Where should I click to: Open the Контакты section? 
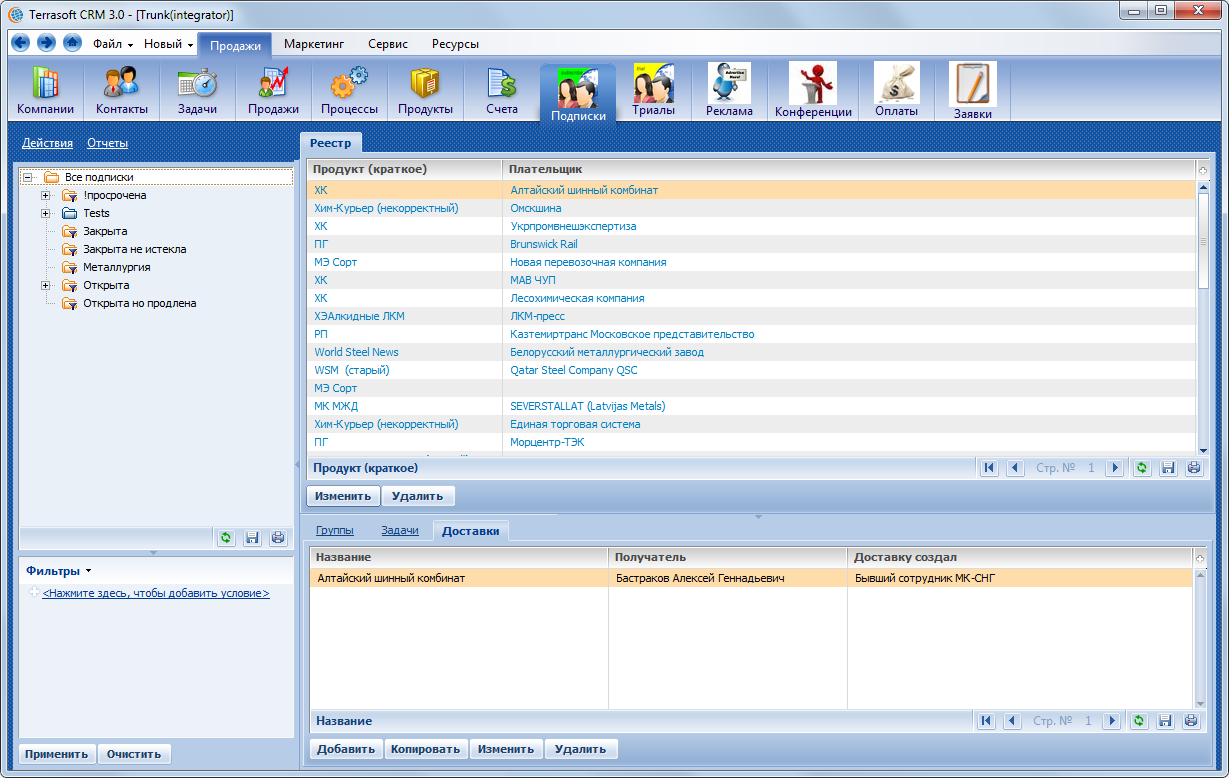click(122, 92)
